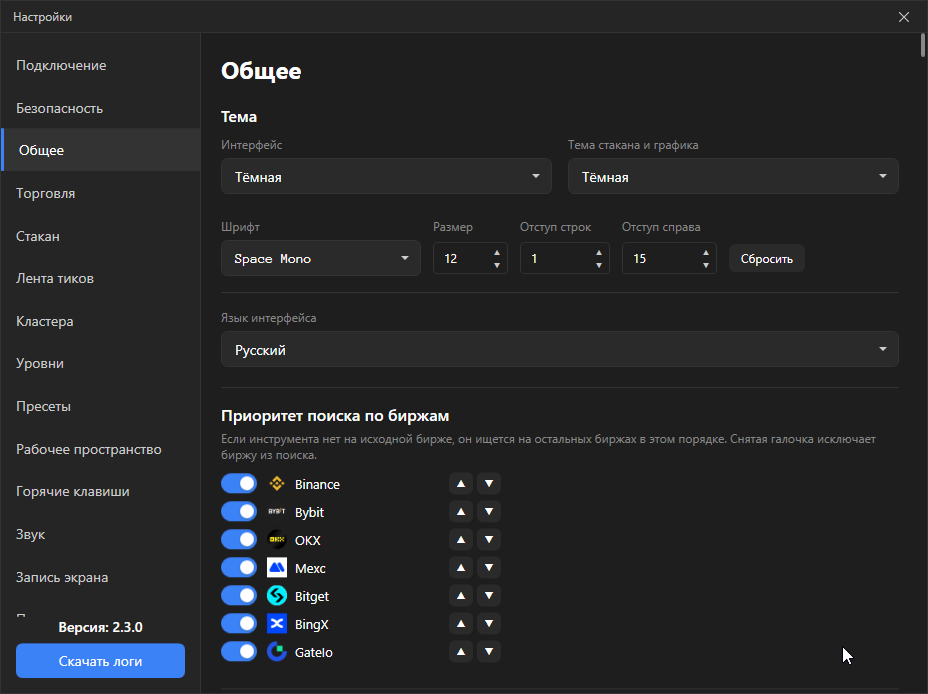Image resolution: width=928 pixels, height=694 pixels.
Task: Decrease the Отступ строк value
Action: [599, 265]
